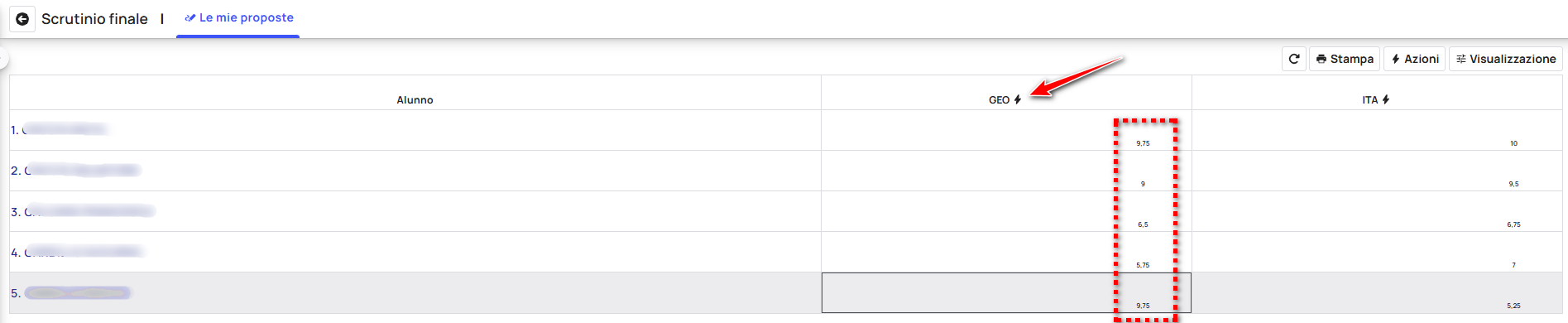Open student number 4 name link
The width and height of the screenshot is (1568, 323).
click(x=77, y=252)
